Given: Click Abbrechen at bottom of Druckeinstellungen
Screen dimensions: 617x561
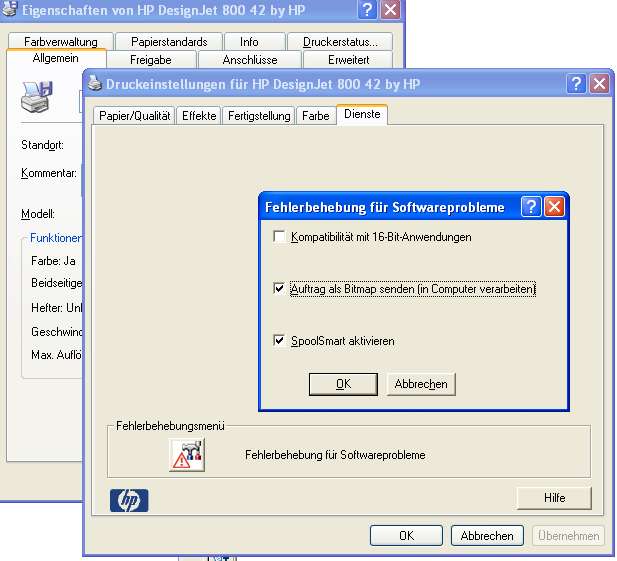Looking at the screenshot, I should tap(487, 536).
